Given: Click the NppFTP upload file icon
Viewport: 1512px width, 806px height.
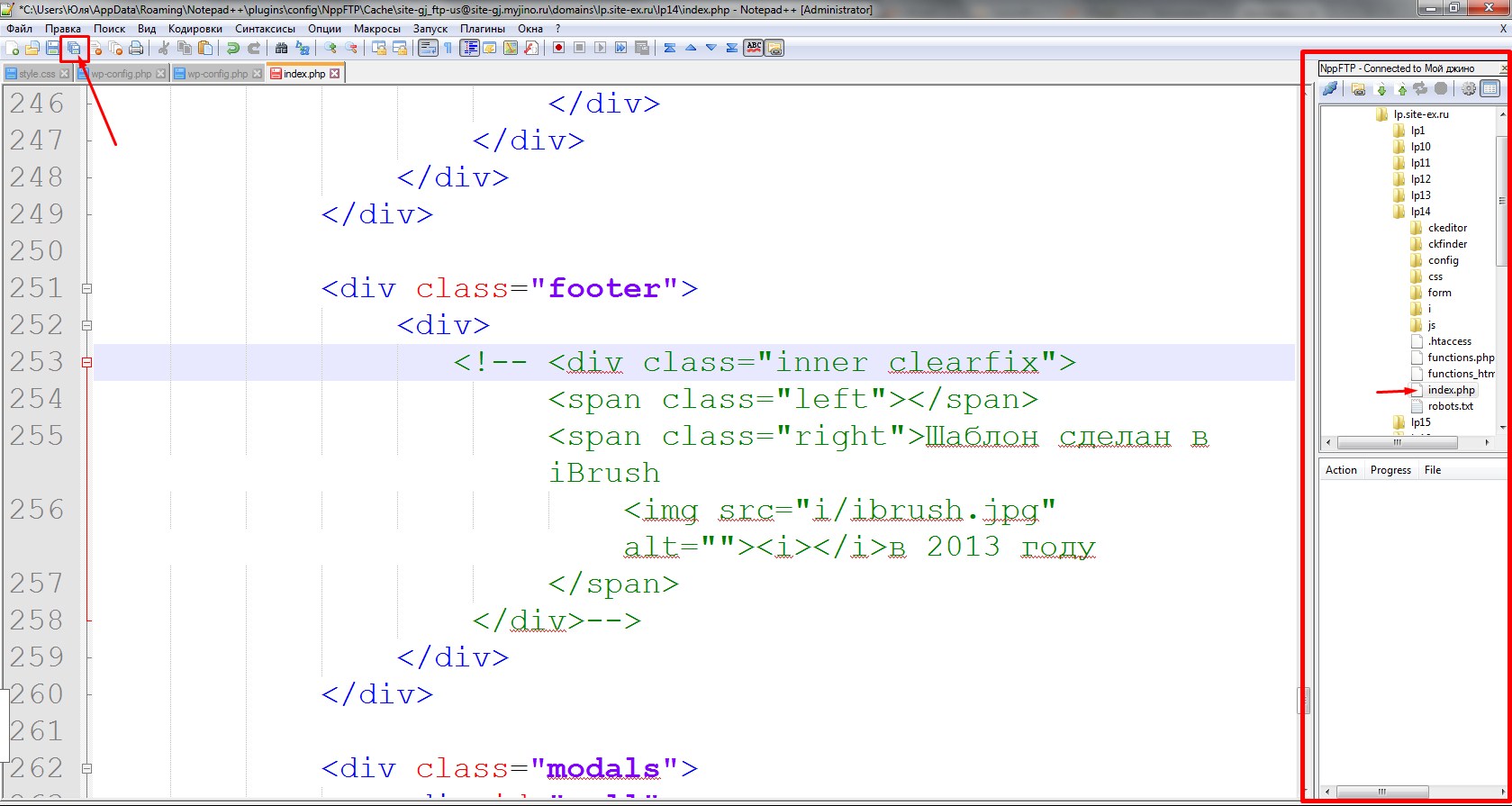Looking at the screenshot, I should [1401, 89].
